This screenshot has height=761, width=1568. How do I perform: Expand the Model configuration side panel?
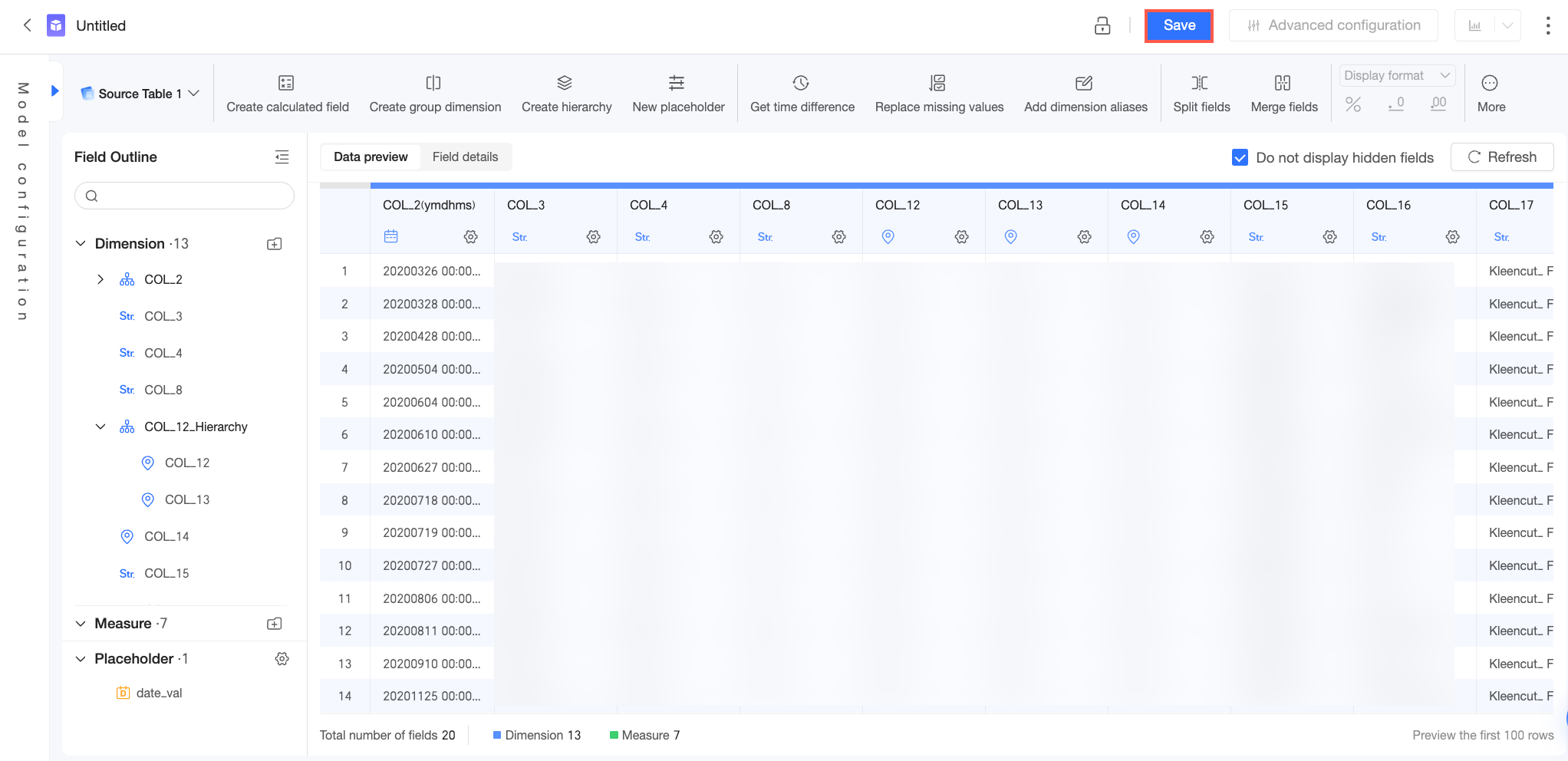(x=54, y=91)
